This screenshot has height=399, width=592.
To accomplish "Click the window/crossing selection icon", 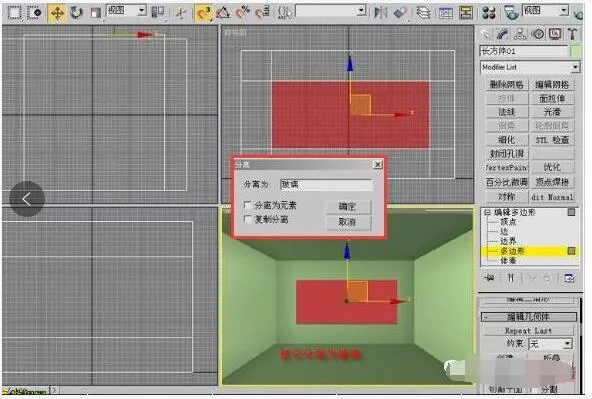I will click(x=35, y=13).
